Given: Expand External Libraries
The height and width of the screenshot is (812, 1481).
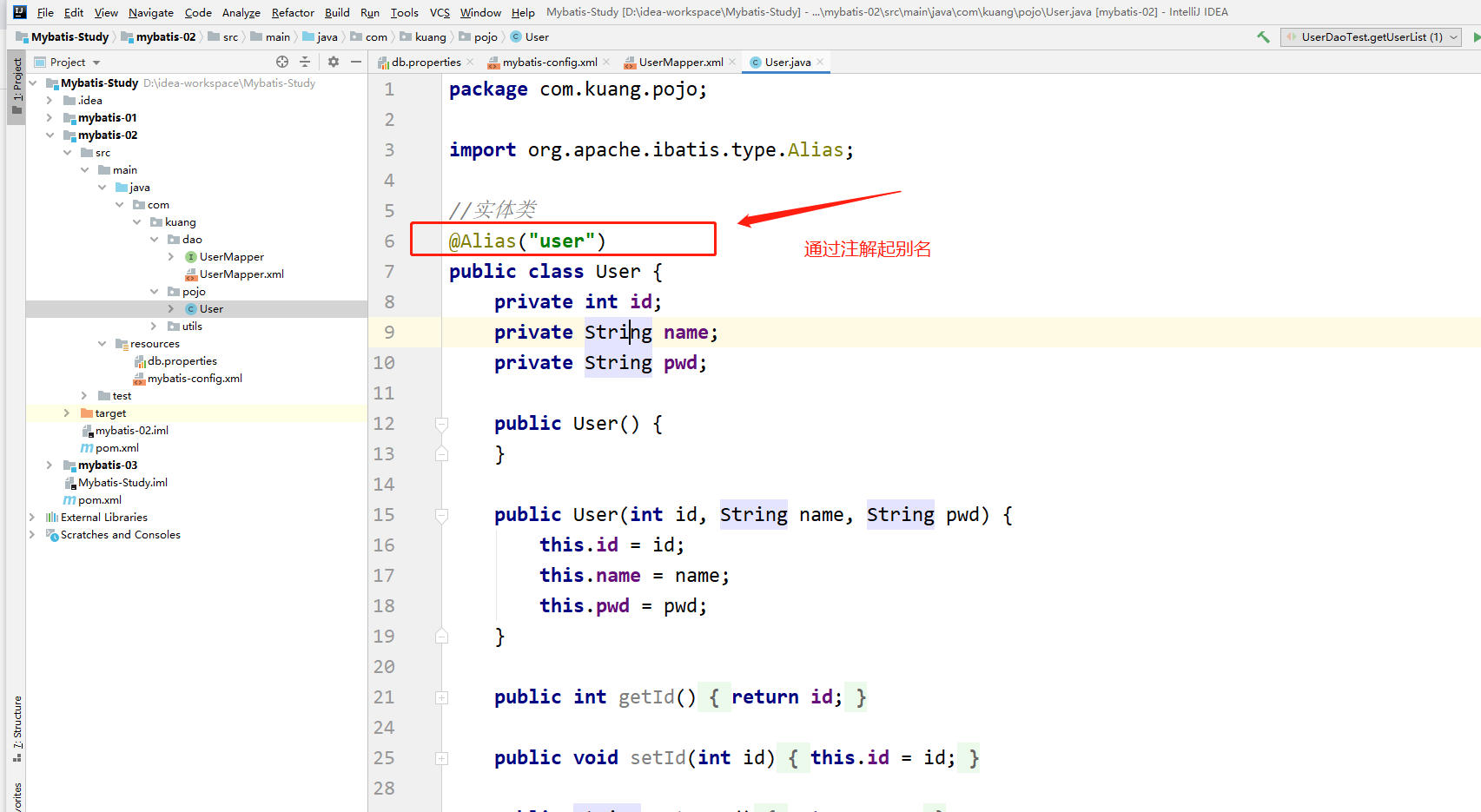Looking at the screenshot, I should (x=32, y=518).
